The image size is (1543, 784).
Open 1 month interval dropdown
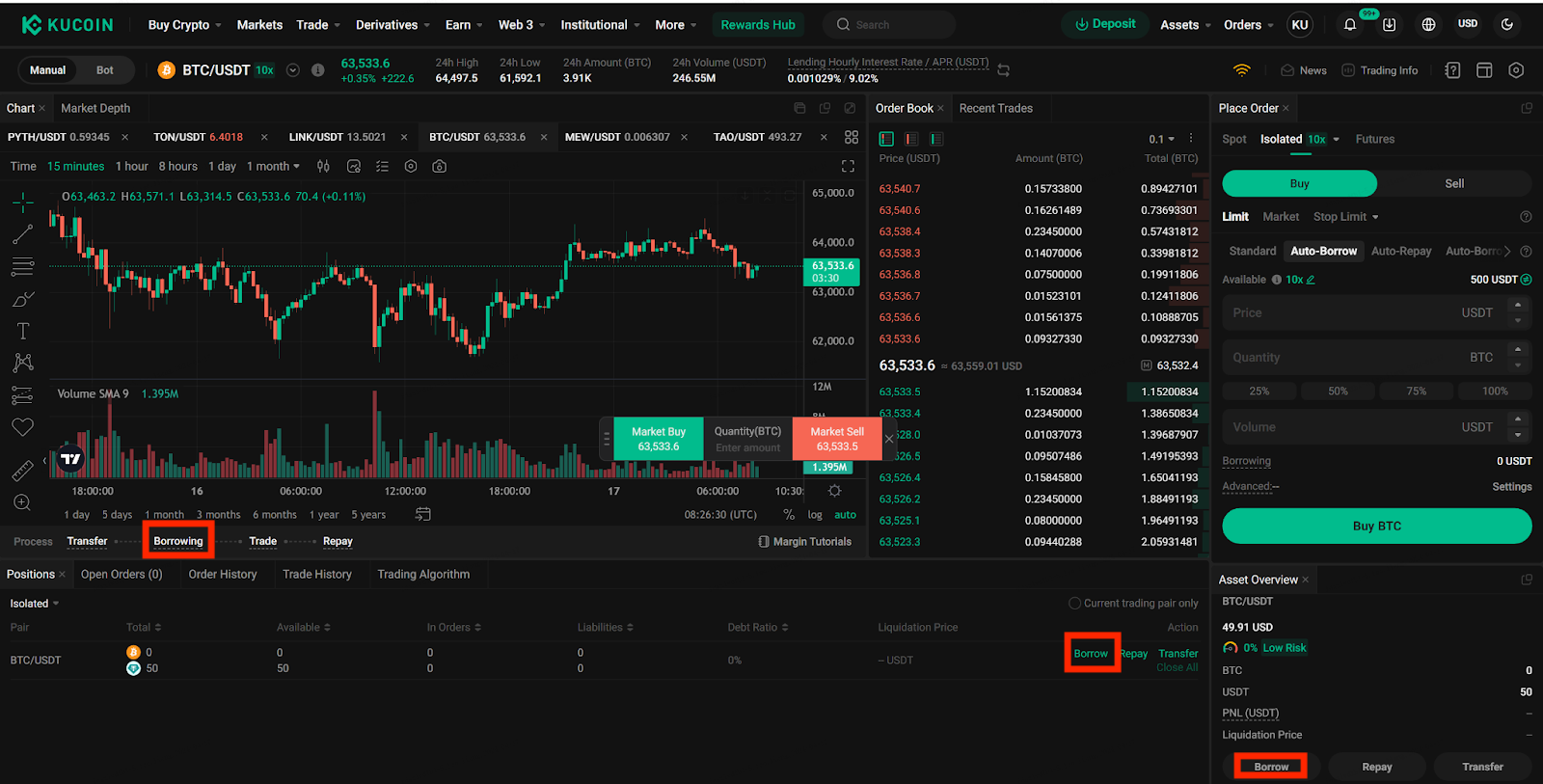click(273, 167)
